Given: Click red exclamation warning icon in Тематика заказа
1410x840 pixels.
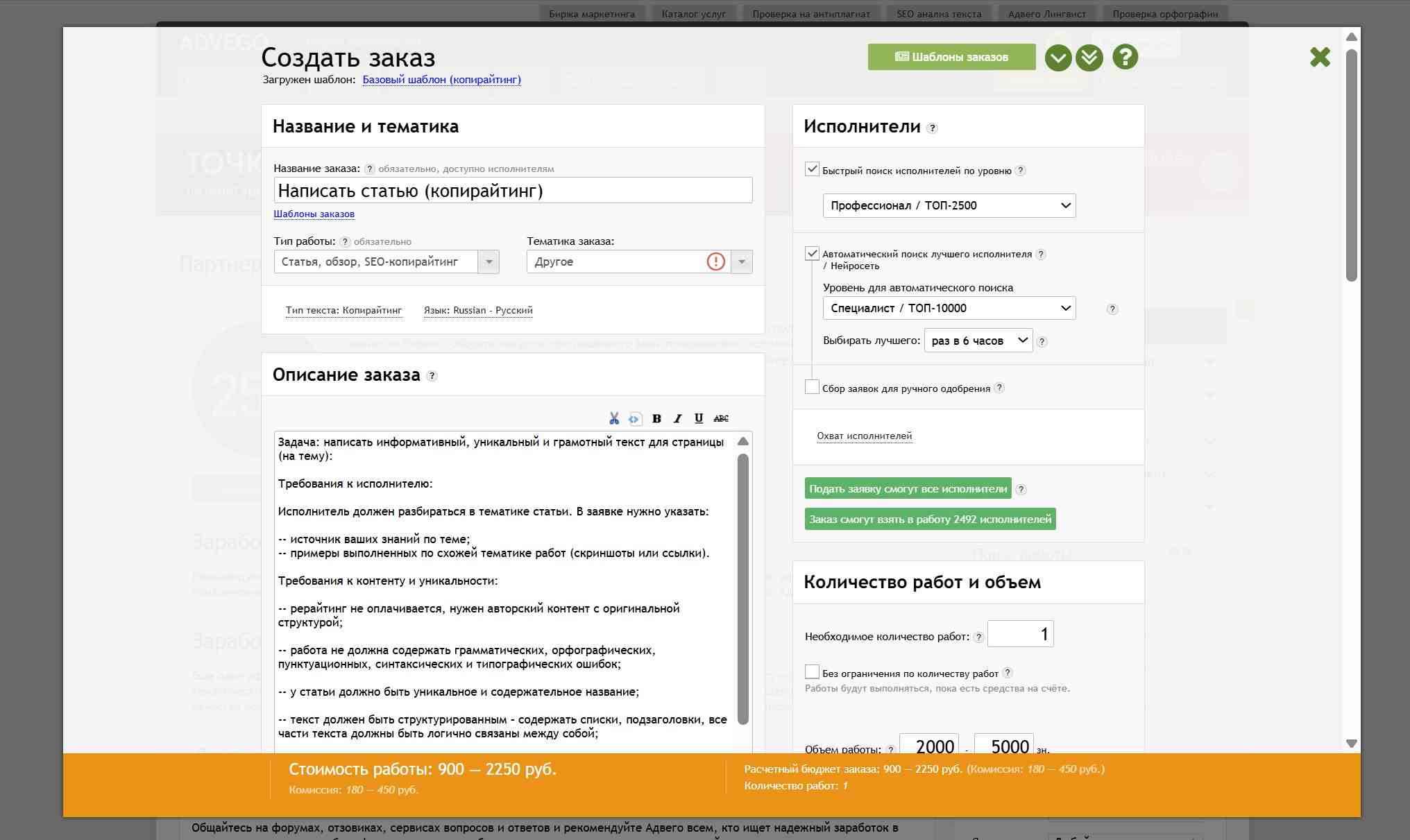Looking at the screenshot, I should click(715, 262).
